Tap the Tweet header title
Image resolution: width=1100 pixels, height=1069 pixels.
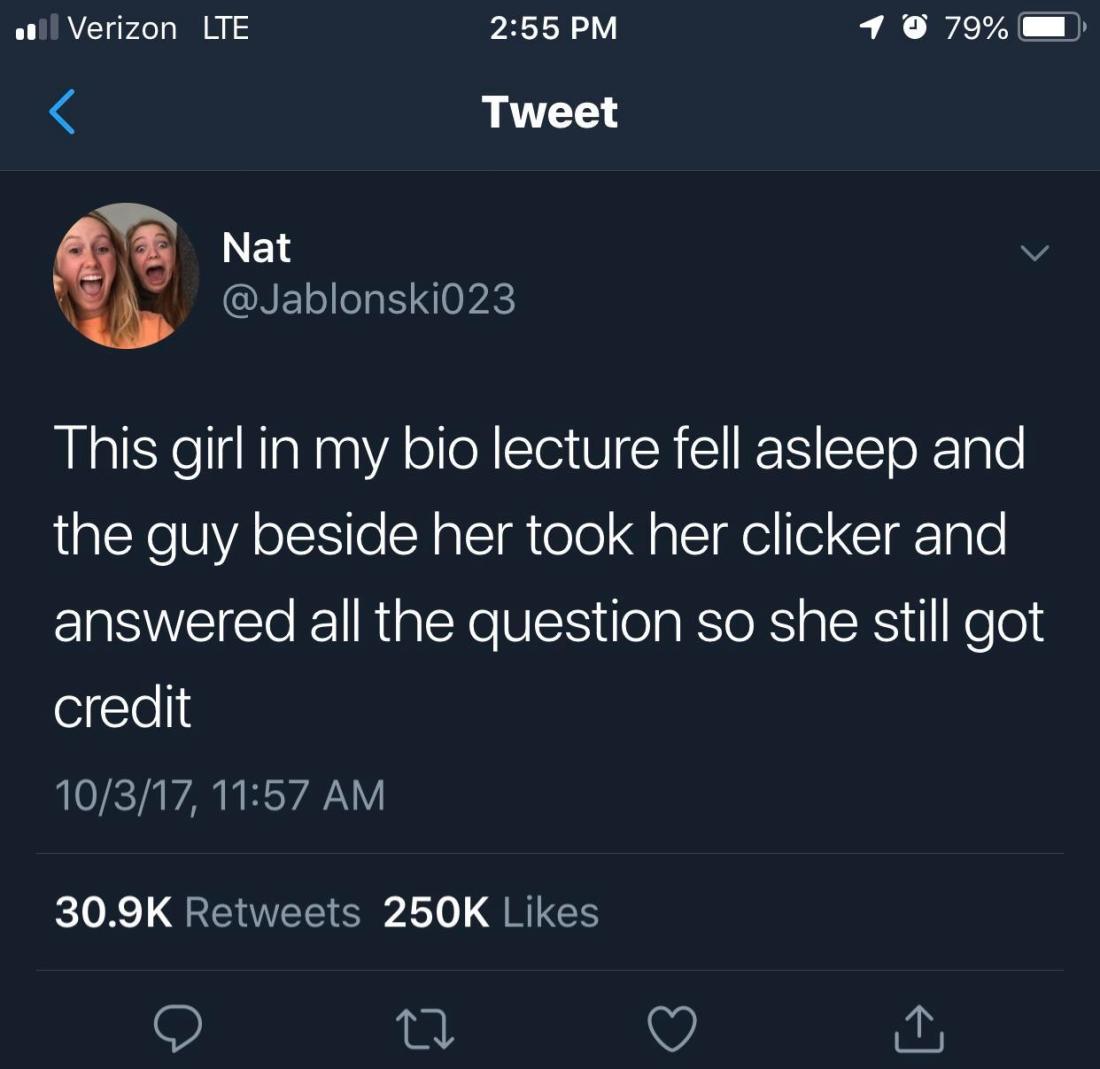point(550,112)
